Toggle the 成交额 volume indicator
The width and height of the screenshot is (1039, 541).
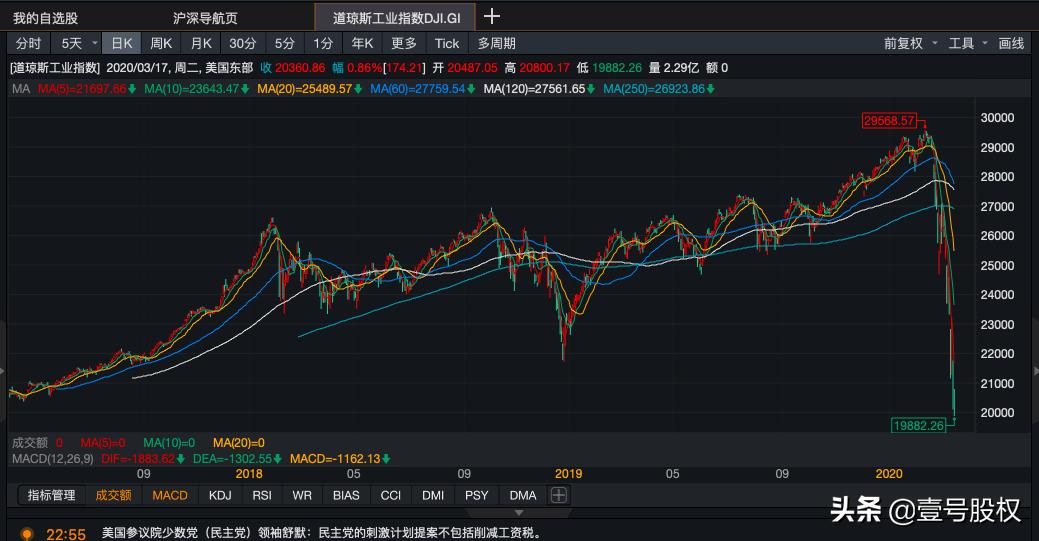tap(113, 495)
